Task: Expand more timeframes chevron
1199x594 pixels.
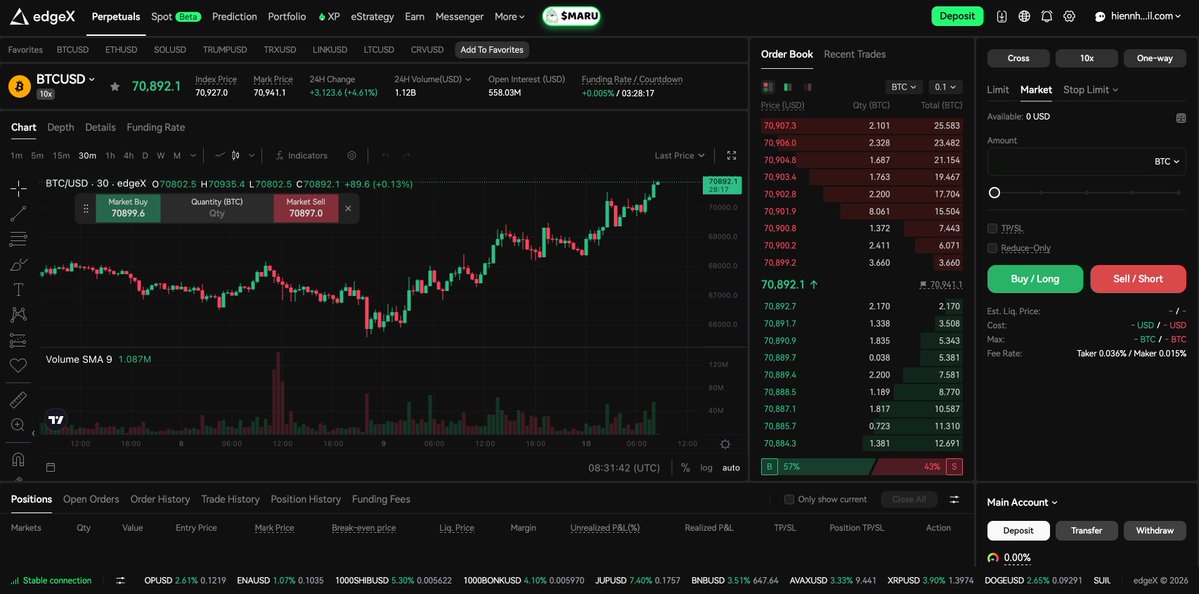Action: point(193,155)
